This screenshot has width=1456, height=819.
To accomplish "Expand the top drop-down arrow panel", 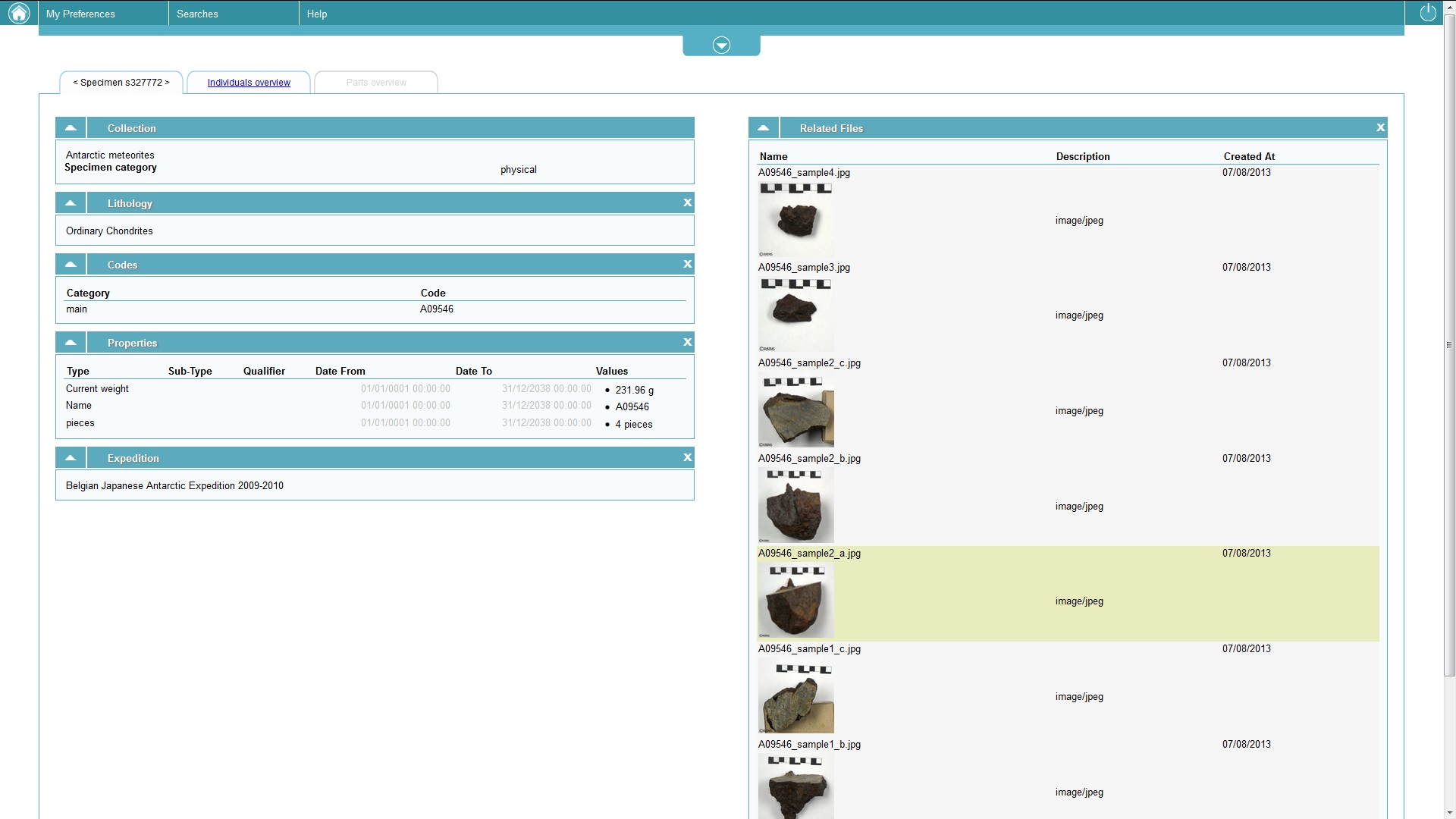I will [721, 45].
